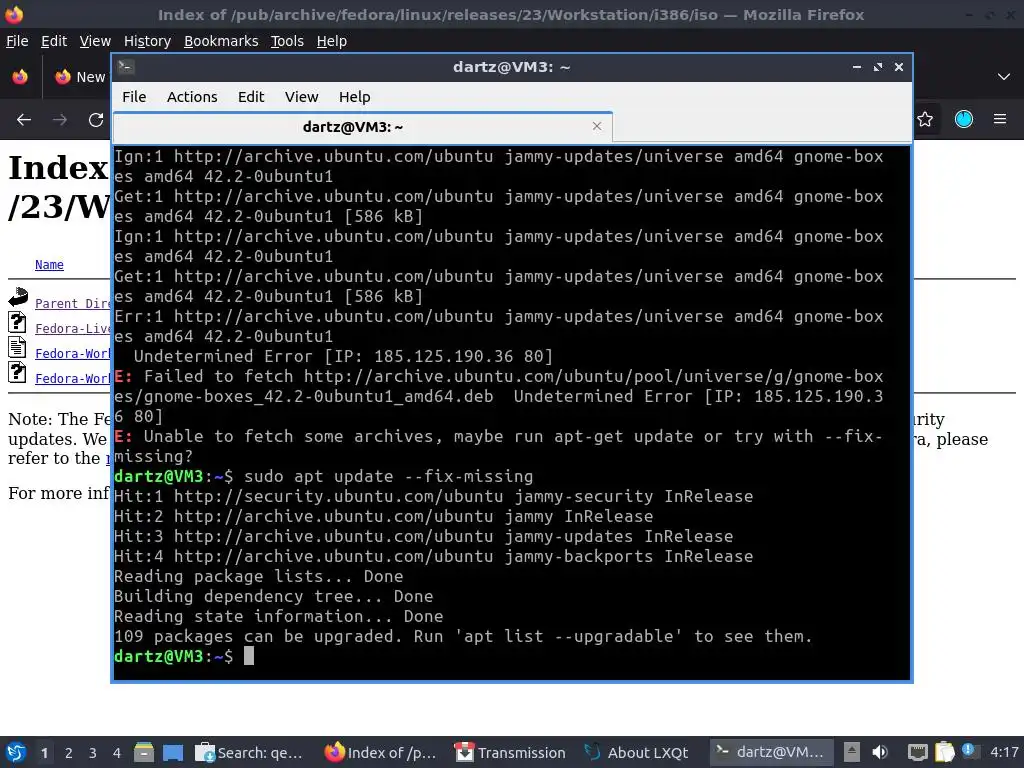
Task: Click the update notification tray icon
Action: [968, 751]
